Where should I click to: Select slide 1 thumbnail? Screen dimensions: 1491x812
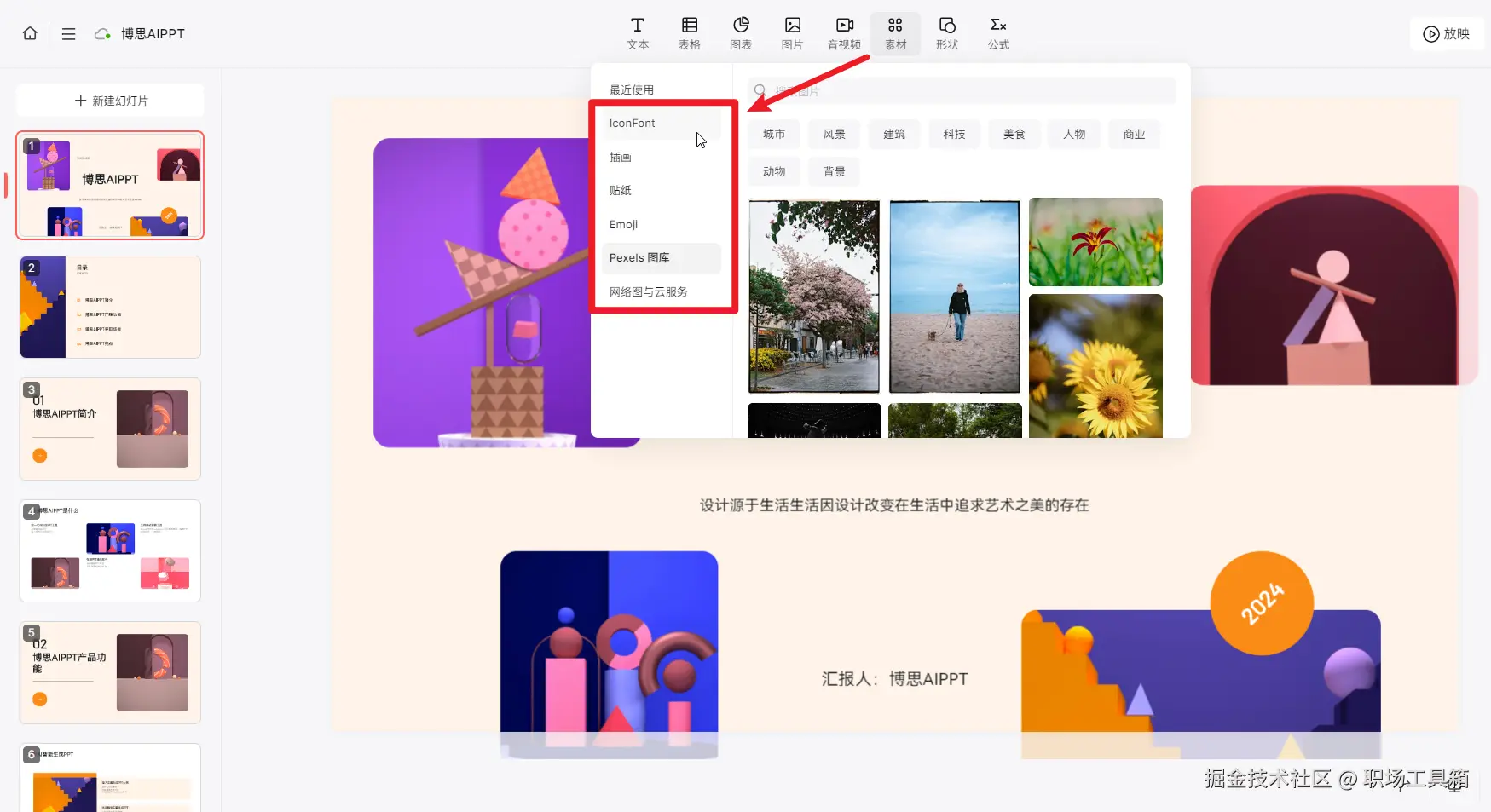[x=110, y=185]
